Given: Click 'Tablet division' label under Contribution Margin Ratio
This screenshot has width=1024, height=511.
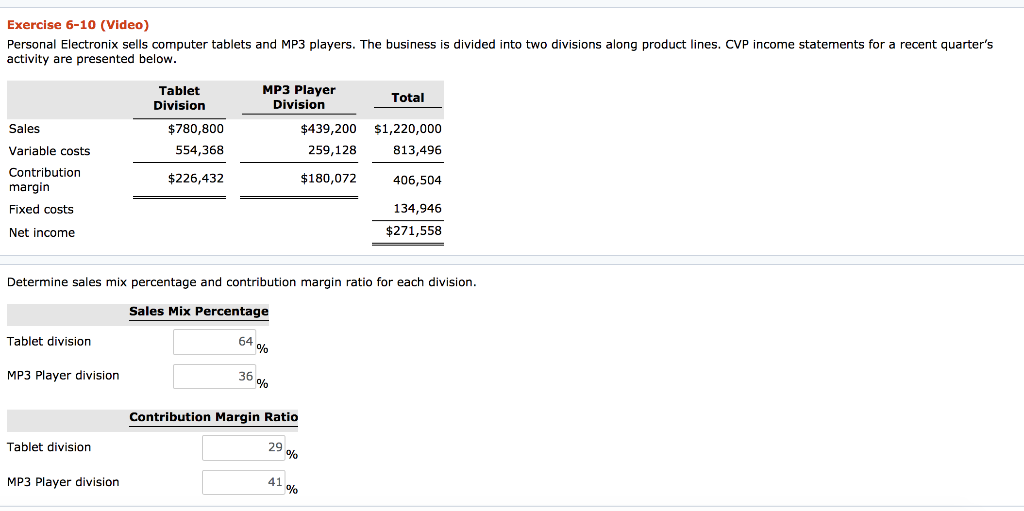Looking at the screenshot, I should [x=49, y=447].
